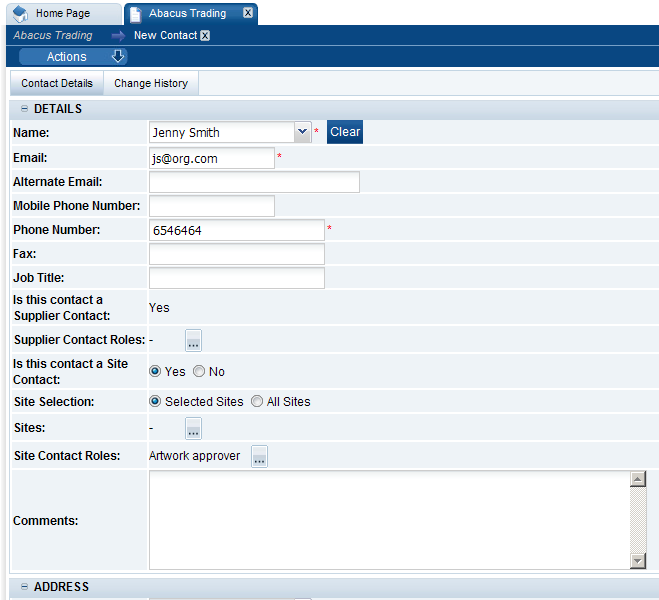
Task: Select the Abacus Trading tab
Action: pos(191,14)
